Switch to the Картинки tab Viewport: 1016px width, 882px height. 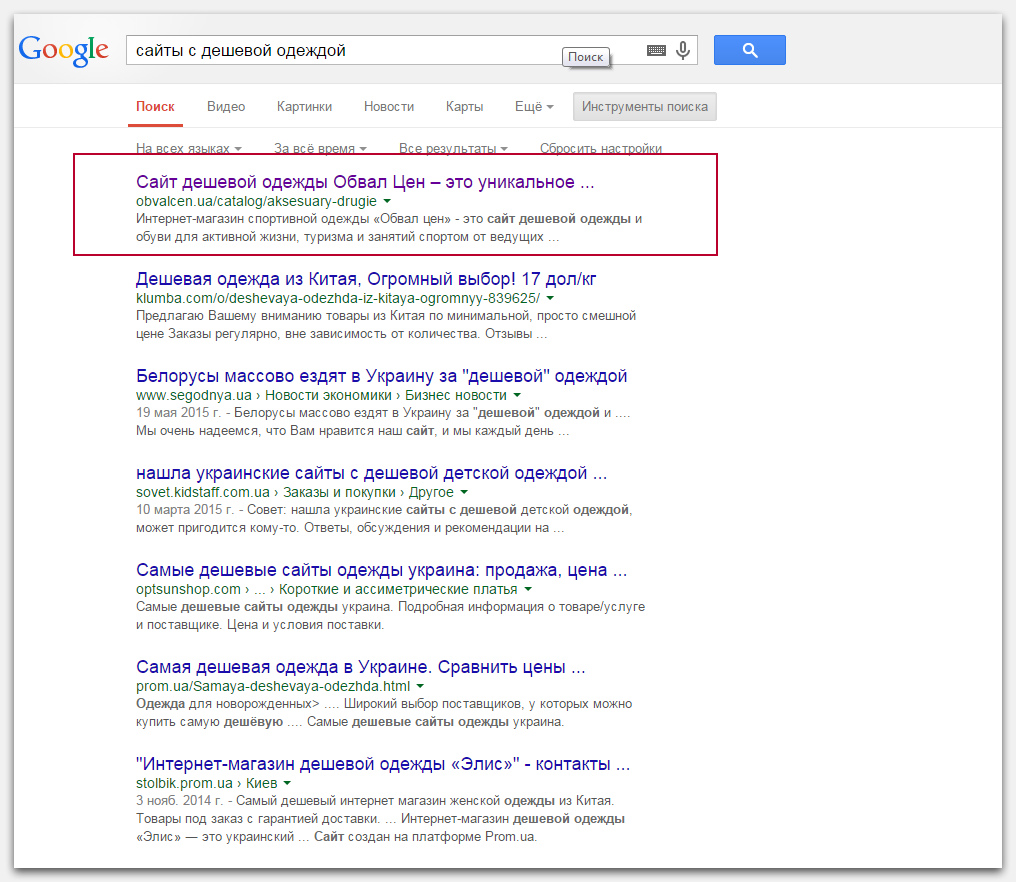tap(305, 106)
